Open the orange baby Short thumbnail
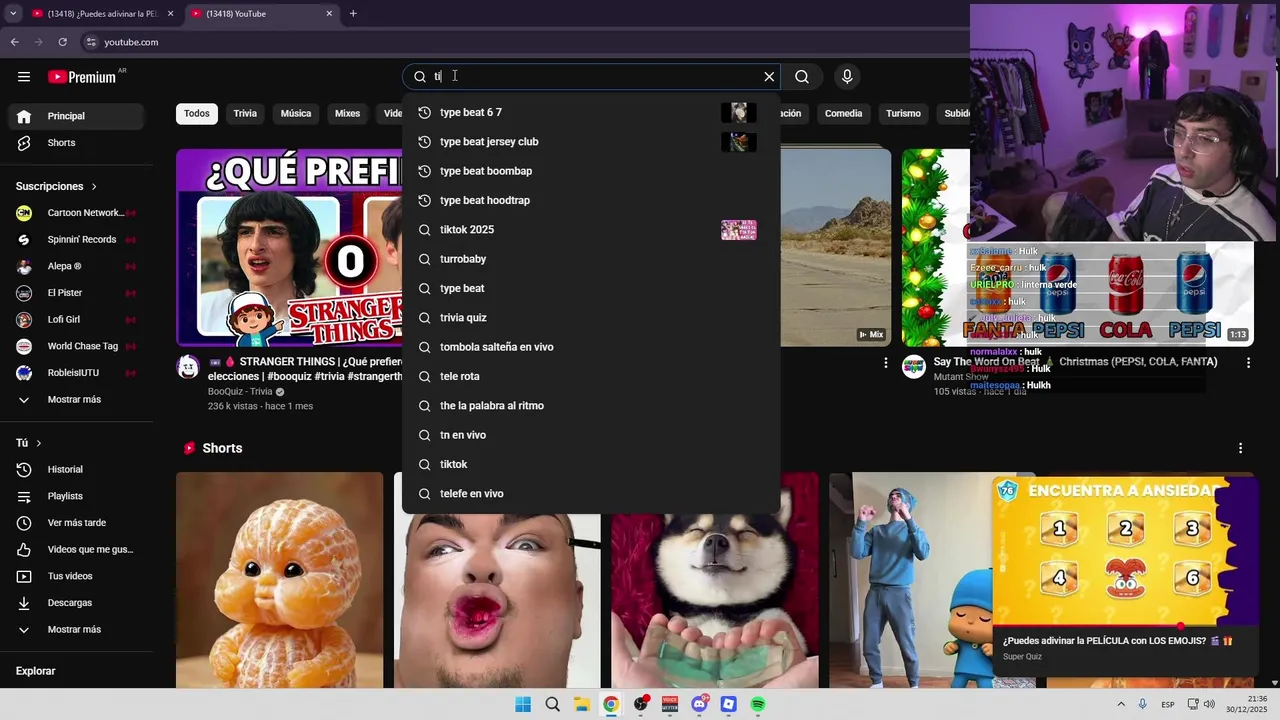 (280, 580)
